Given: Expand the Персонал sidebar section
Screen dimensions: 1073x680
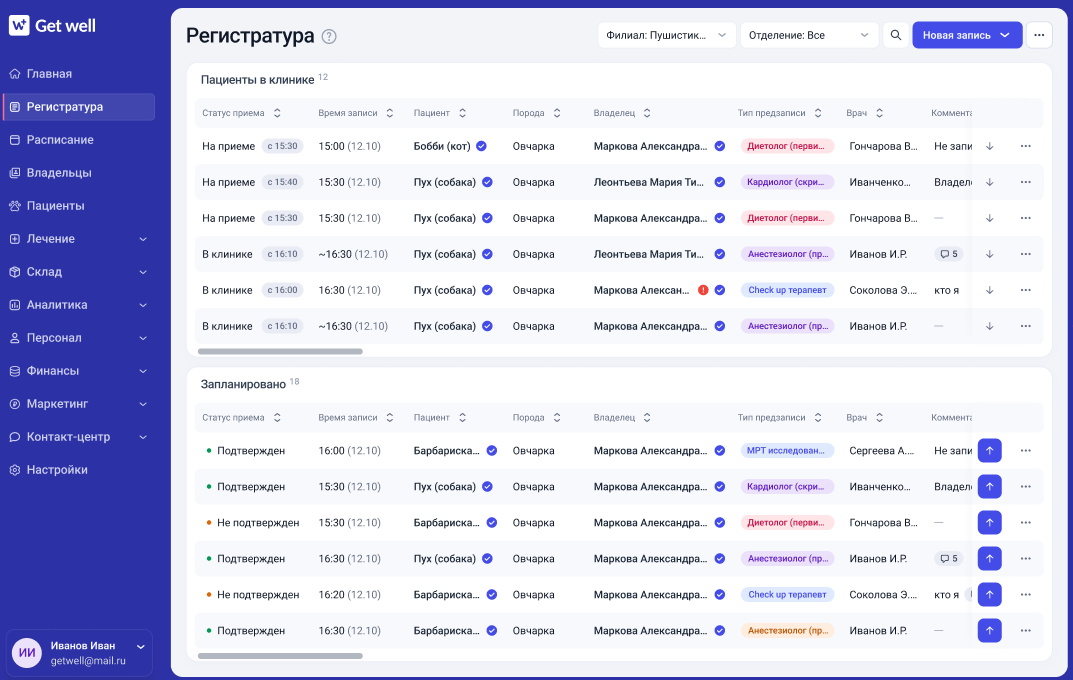Looking at the screenshot, I should (143, 338).
